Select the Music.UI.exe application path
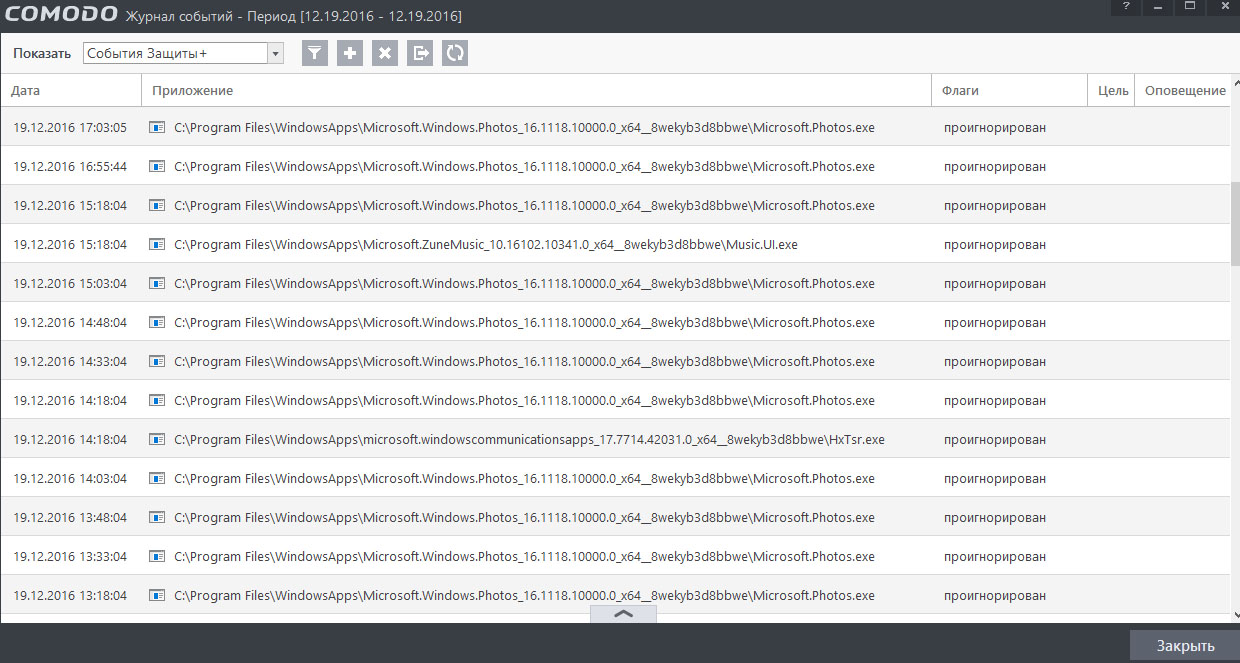 [x=486, y=244]
